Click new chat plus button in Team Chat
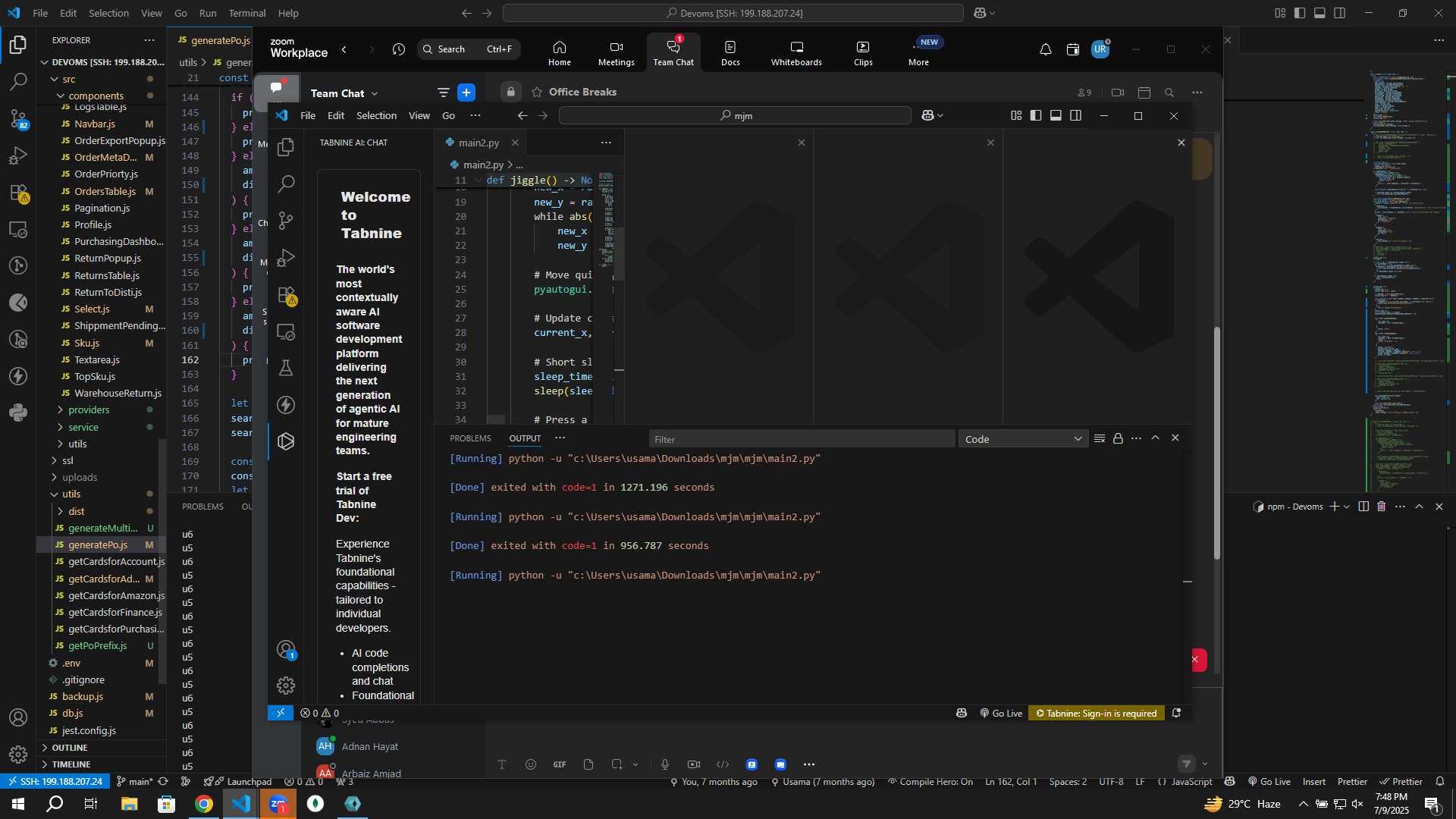This screenshot has width=1456, height=819. [466, 93]
